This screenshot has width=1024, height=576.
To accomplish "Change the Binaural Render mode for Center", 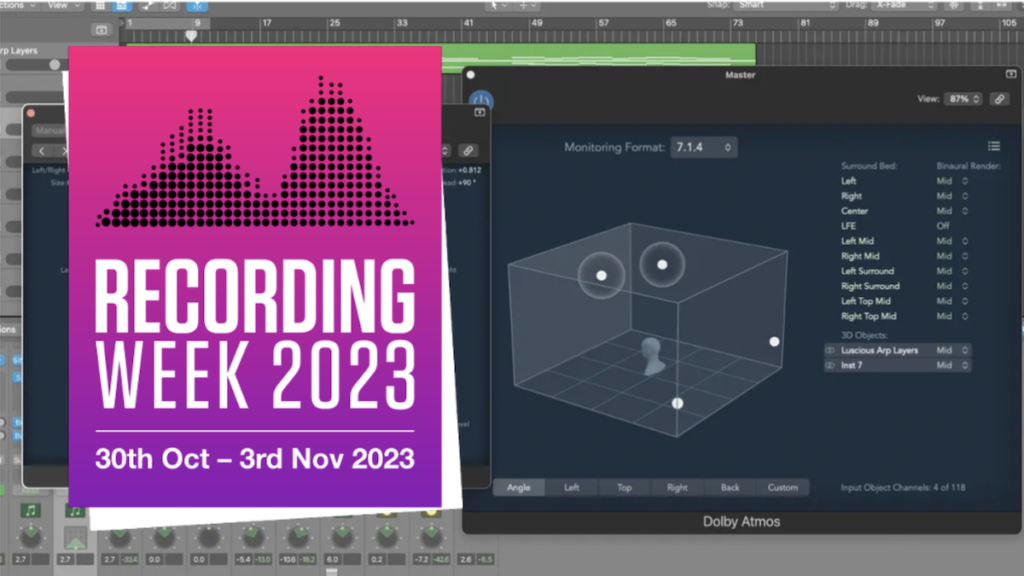I will point(952,211).
